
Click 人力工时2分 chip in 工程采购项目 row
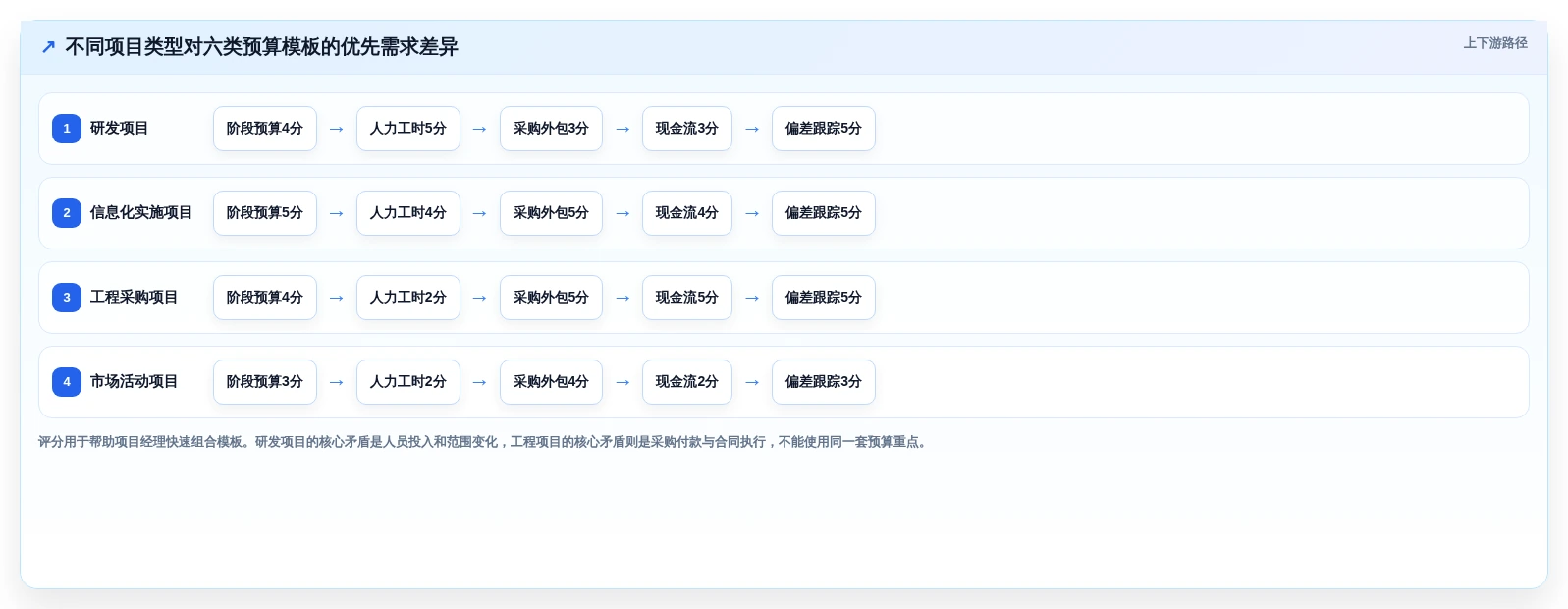pos(408,298)
